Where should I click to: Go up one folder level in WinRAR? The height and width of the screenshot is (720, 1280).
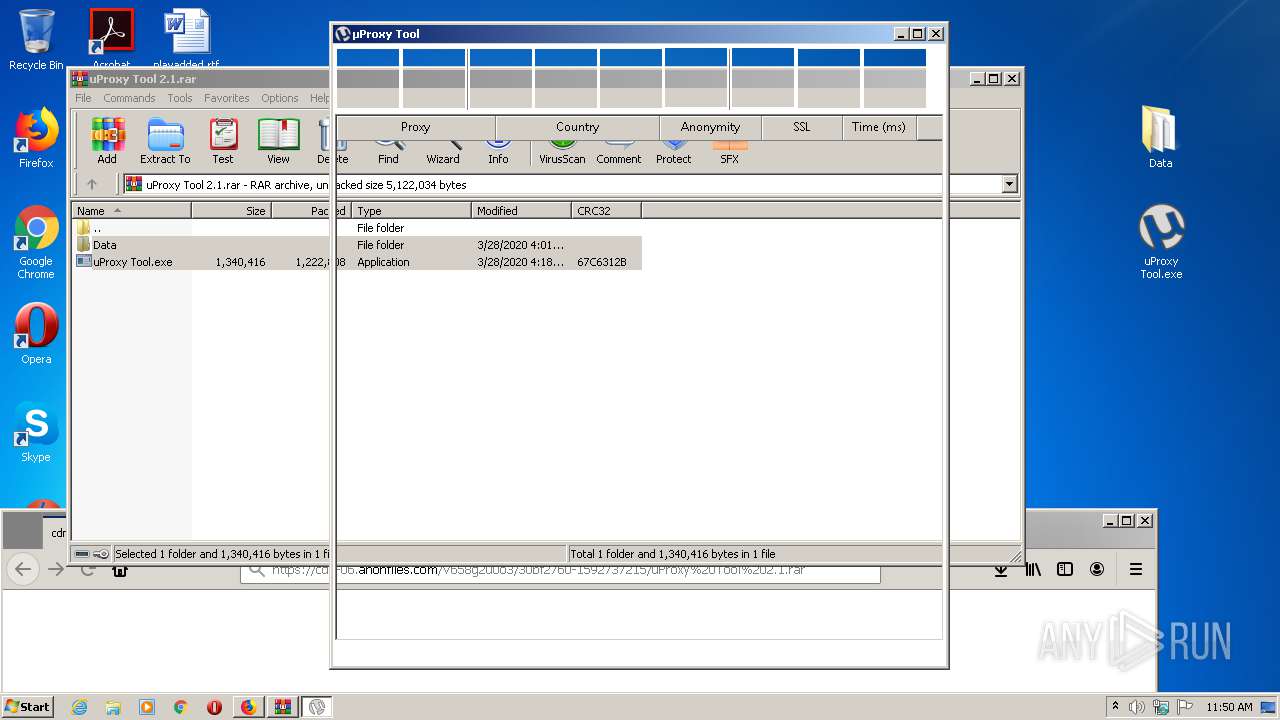[92, 184]
